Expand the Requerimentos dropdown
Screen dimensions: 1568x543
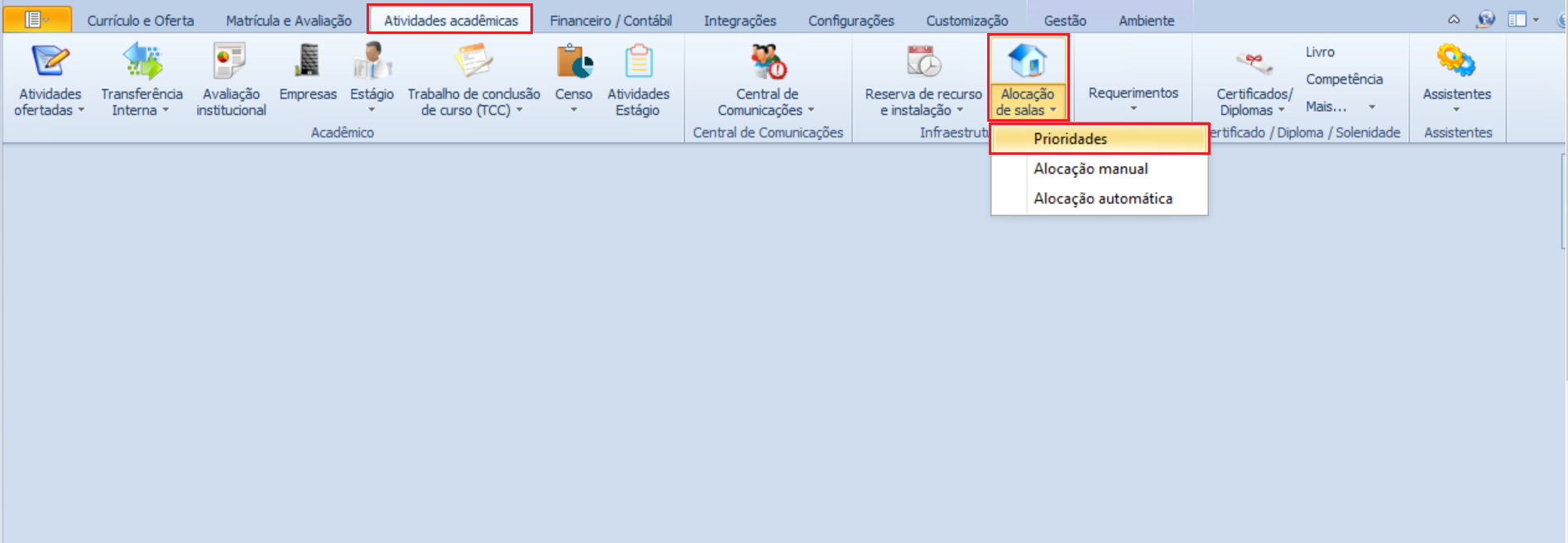(x=1134, y=109)
